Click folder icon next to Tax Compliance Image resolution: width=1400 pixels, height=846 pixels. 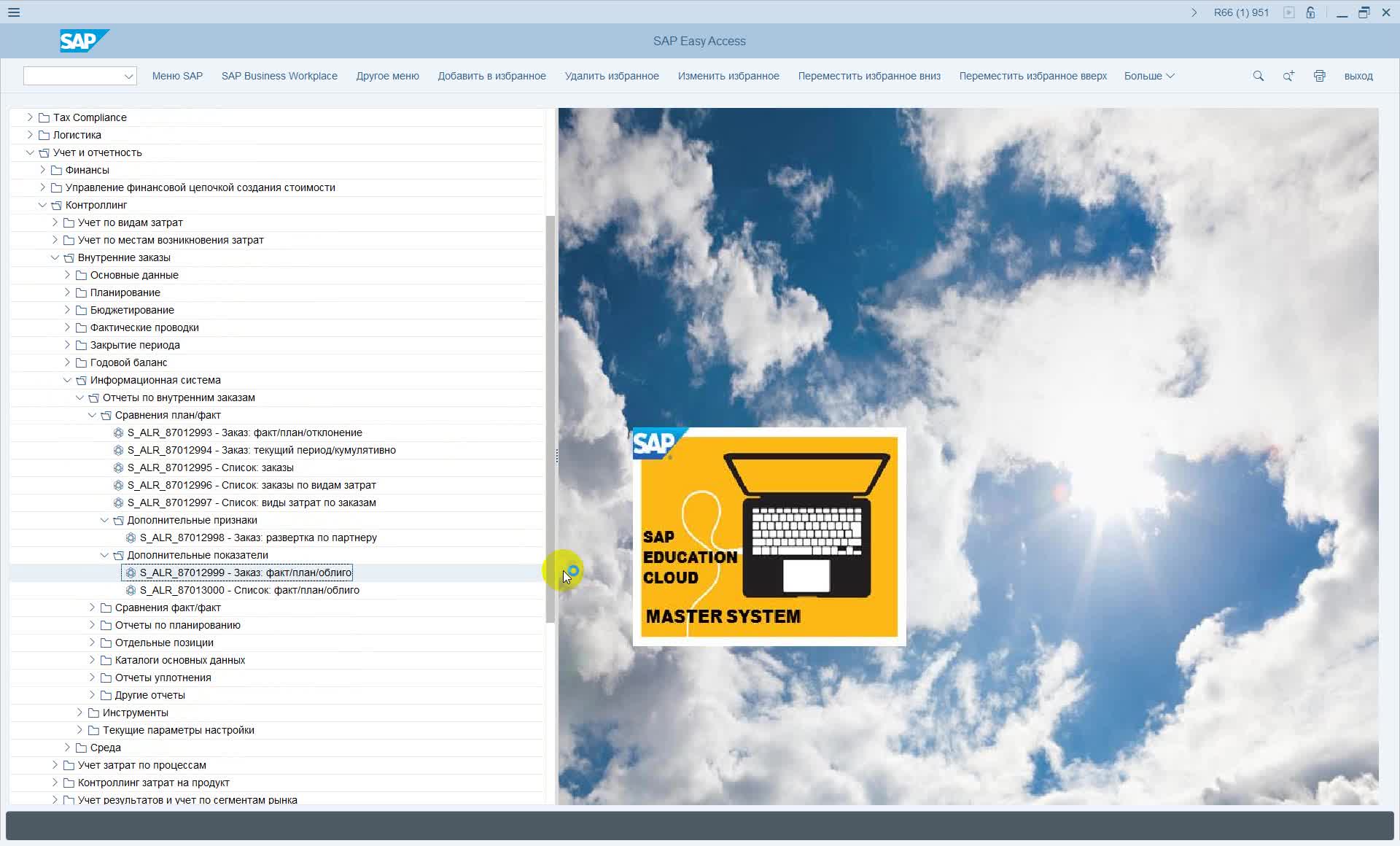click(44, 117)
